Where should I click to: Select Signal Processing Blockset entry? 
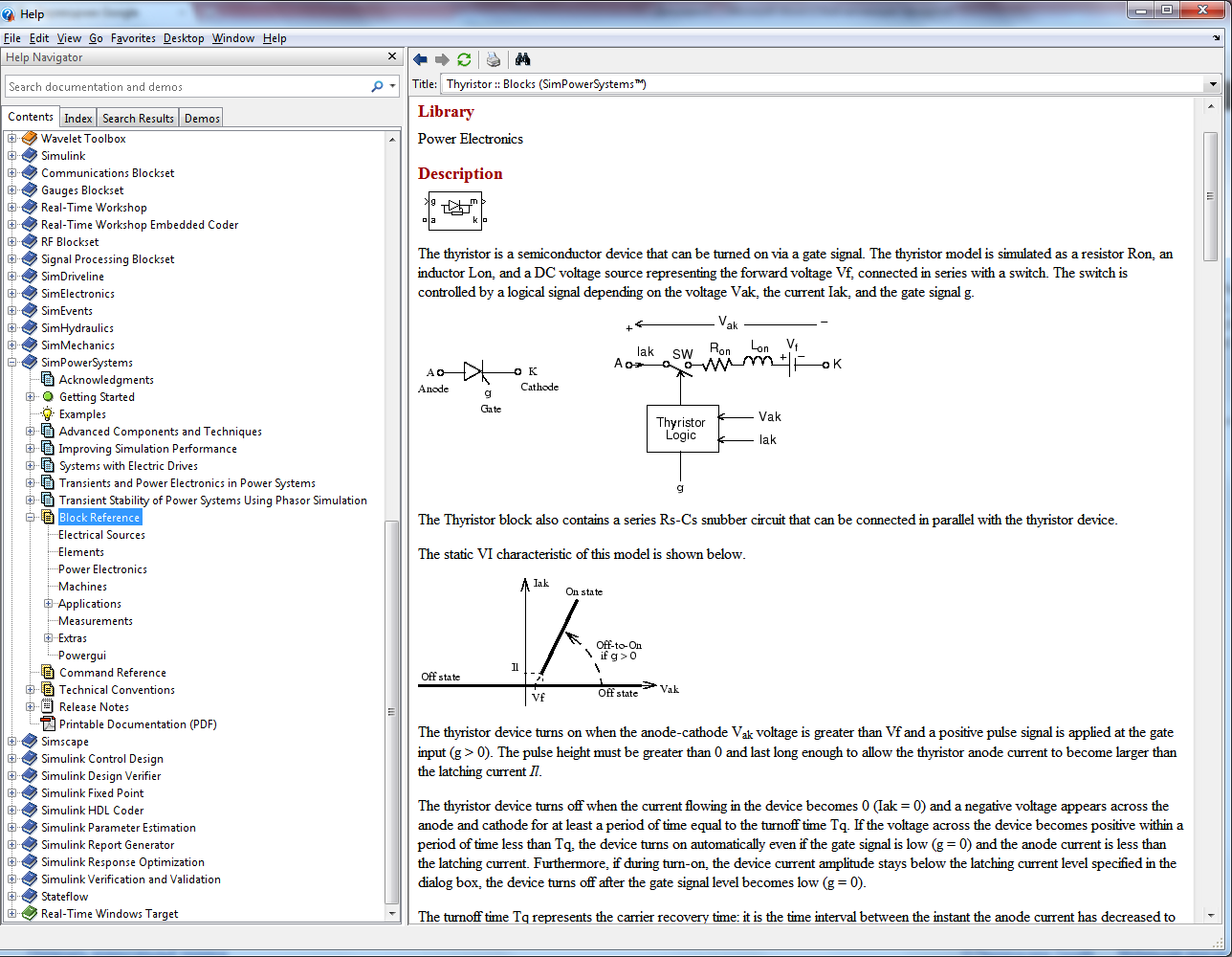[x=107, y=259]
